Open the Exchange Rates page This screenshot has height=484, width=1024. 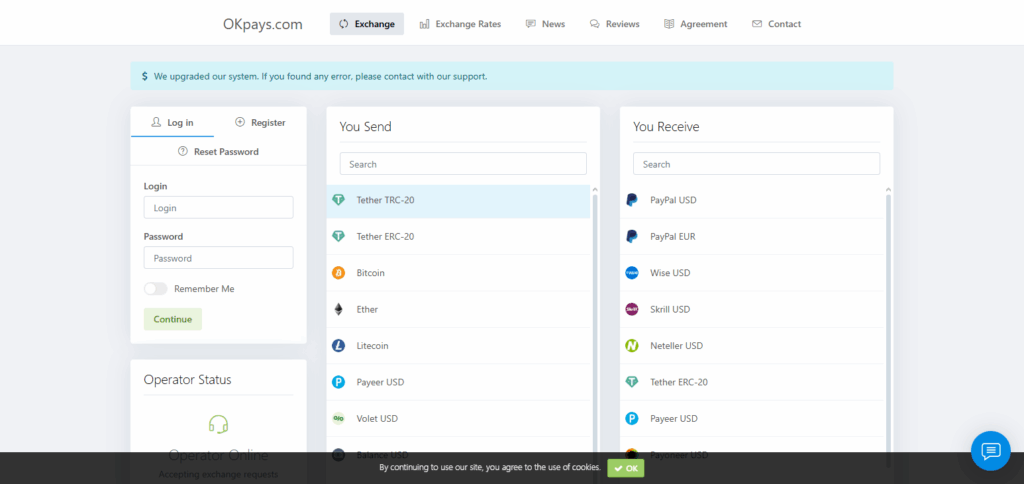click(x=460, y=24)
